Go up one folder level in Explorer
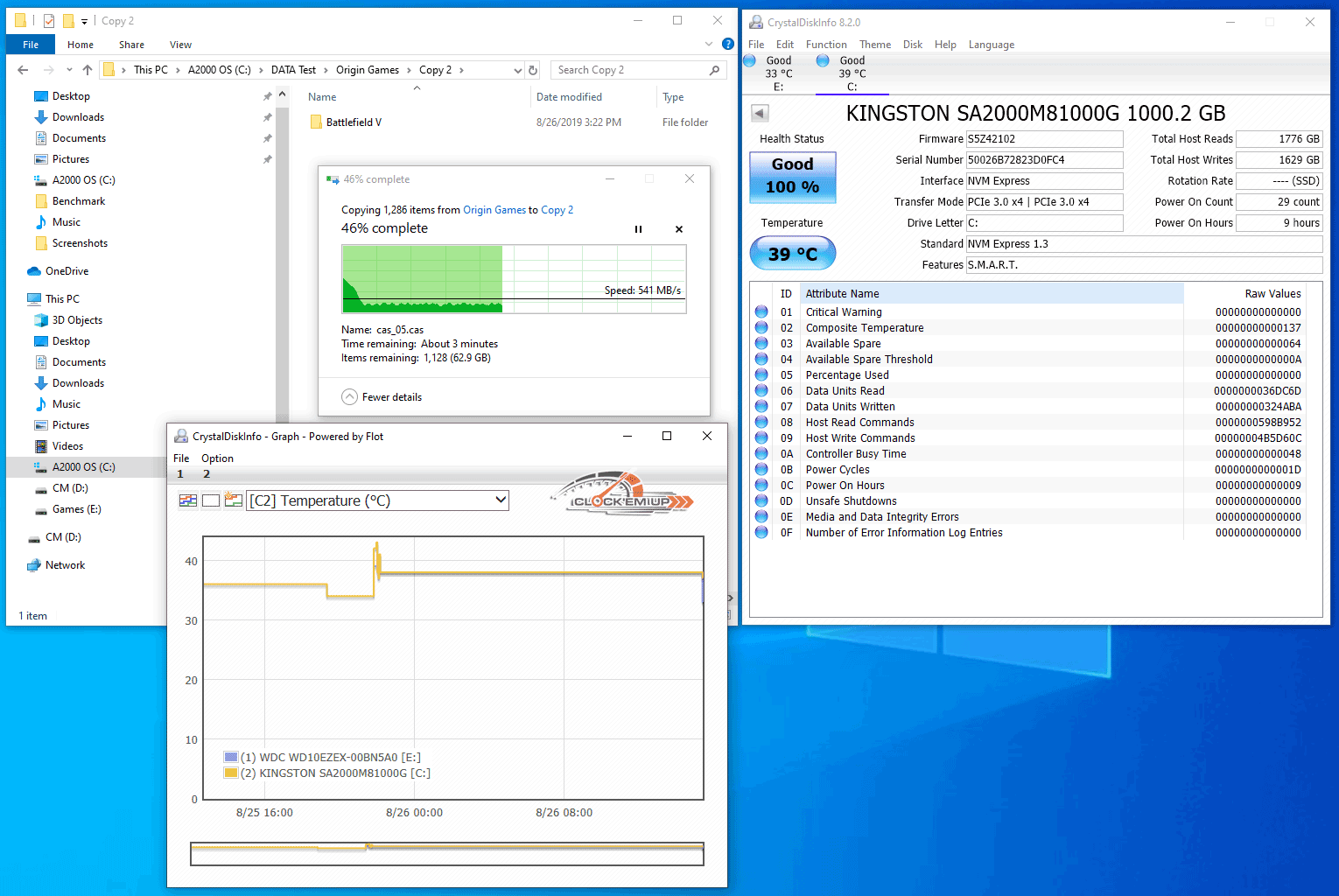1339x896 pixels. (x=88, y=70)
